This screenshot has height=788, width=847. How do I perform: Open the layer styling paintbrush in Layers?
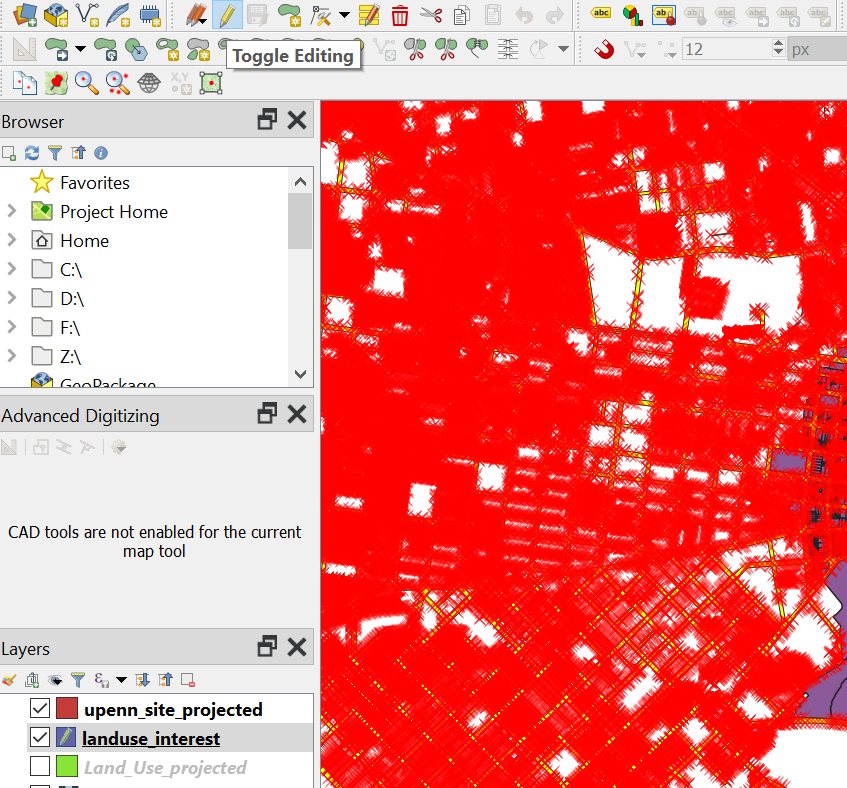9,680
